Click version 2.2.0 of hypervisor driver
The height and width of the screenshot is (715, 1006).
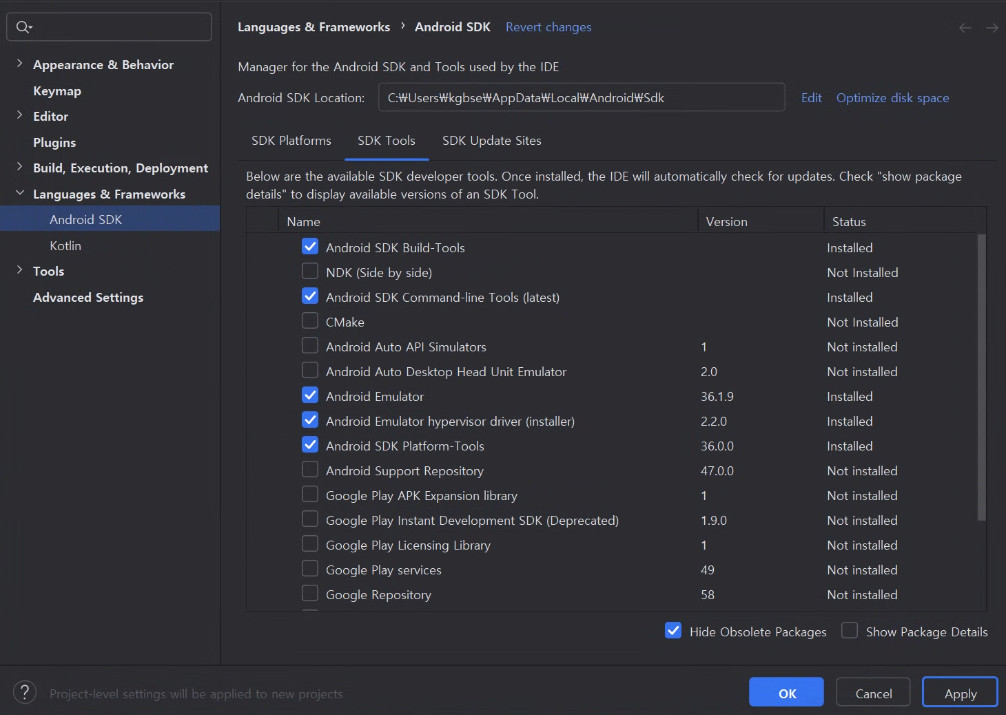(x=713, y=422)
